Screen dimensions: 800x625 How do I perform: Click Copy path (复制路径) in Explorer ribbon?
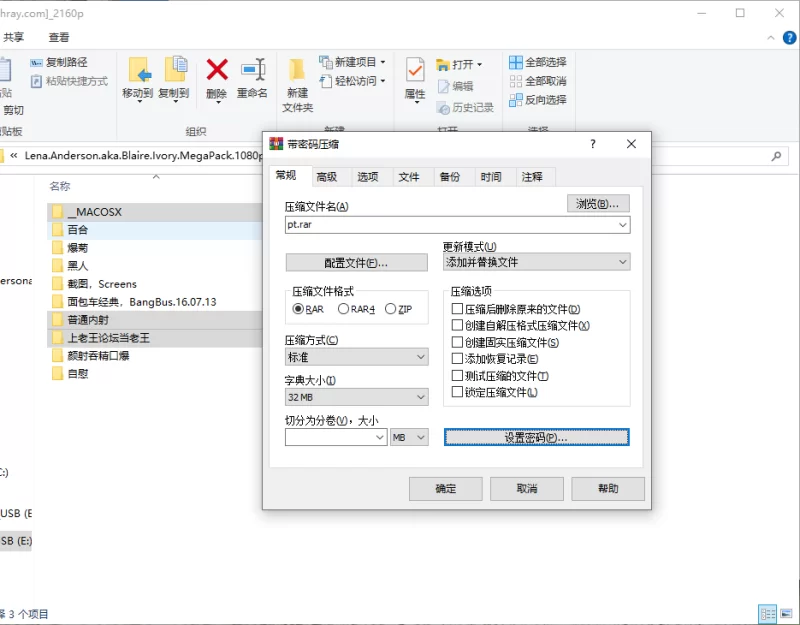click(x=59, y=62)
